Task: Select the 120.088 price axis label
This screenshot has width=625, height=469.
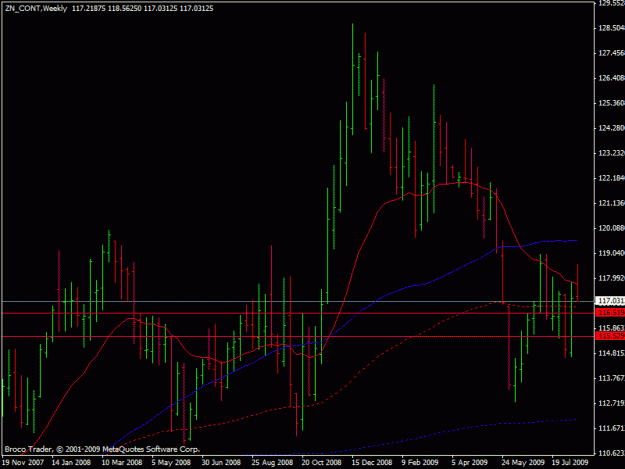Action: coord(611,228)
